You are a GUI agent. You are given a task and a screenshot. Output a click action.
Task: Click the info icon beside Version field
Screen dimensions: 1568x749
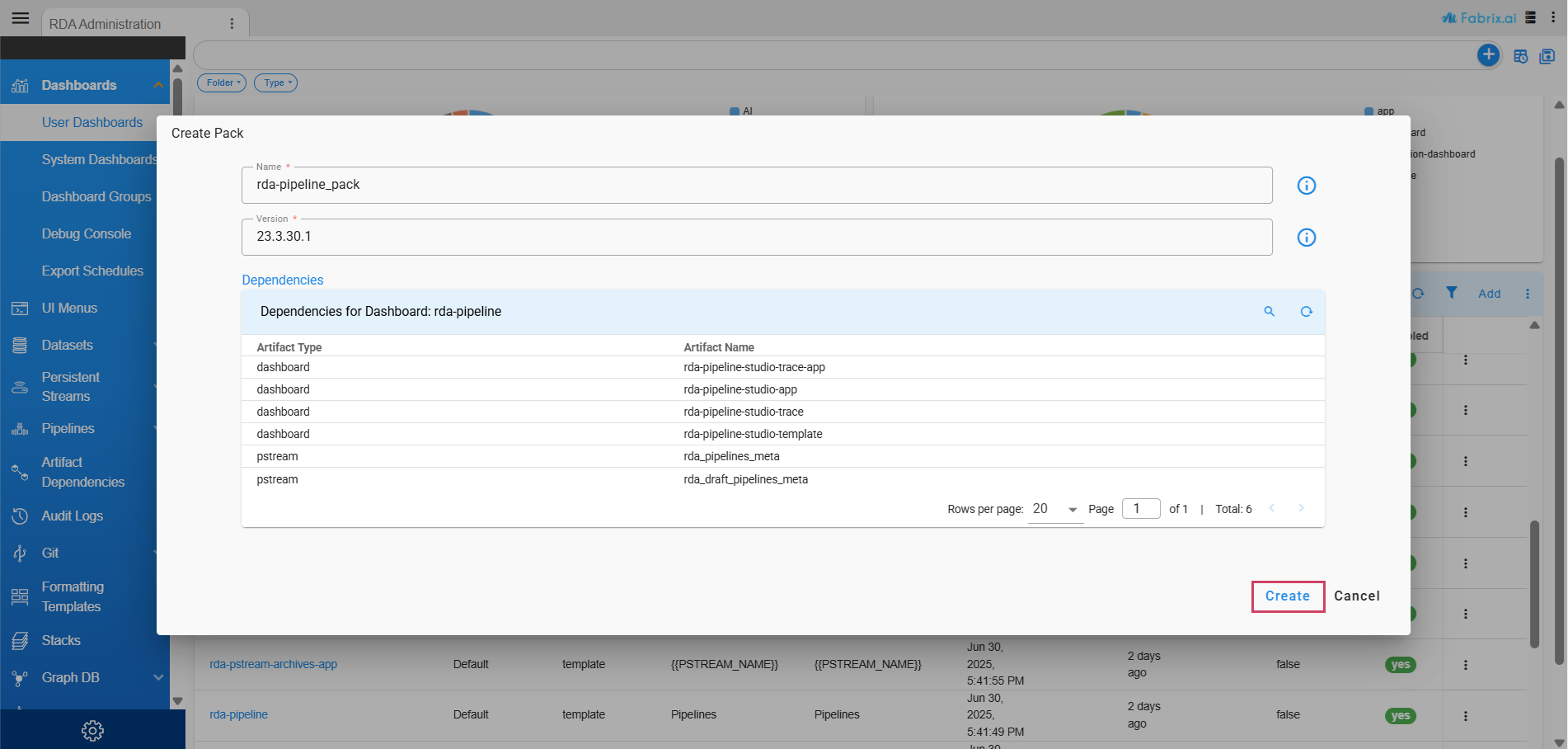pos(1306,238)
